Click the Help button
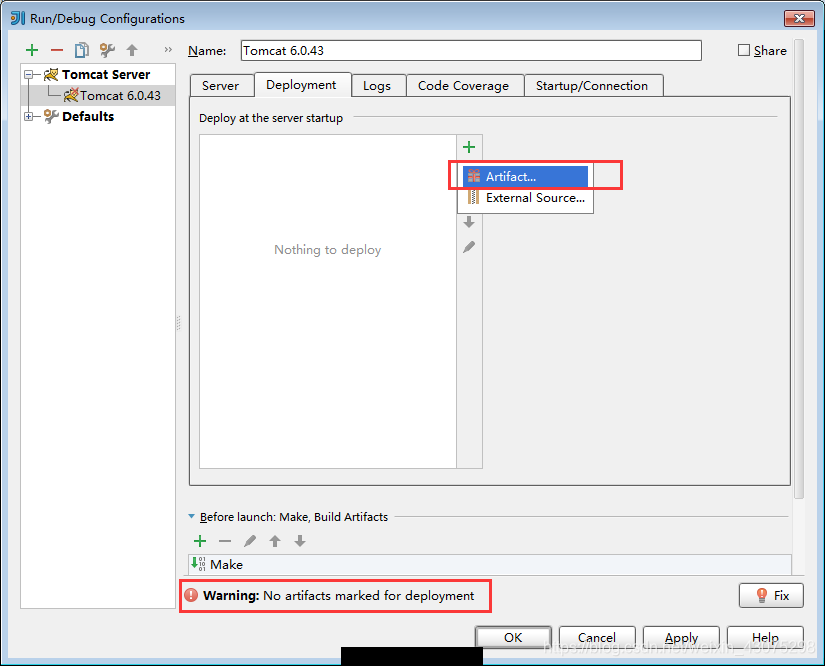The width and height of the screenshot is (825, 666). click(x=765, y=638)
